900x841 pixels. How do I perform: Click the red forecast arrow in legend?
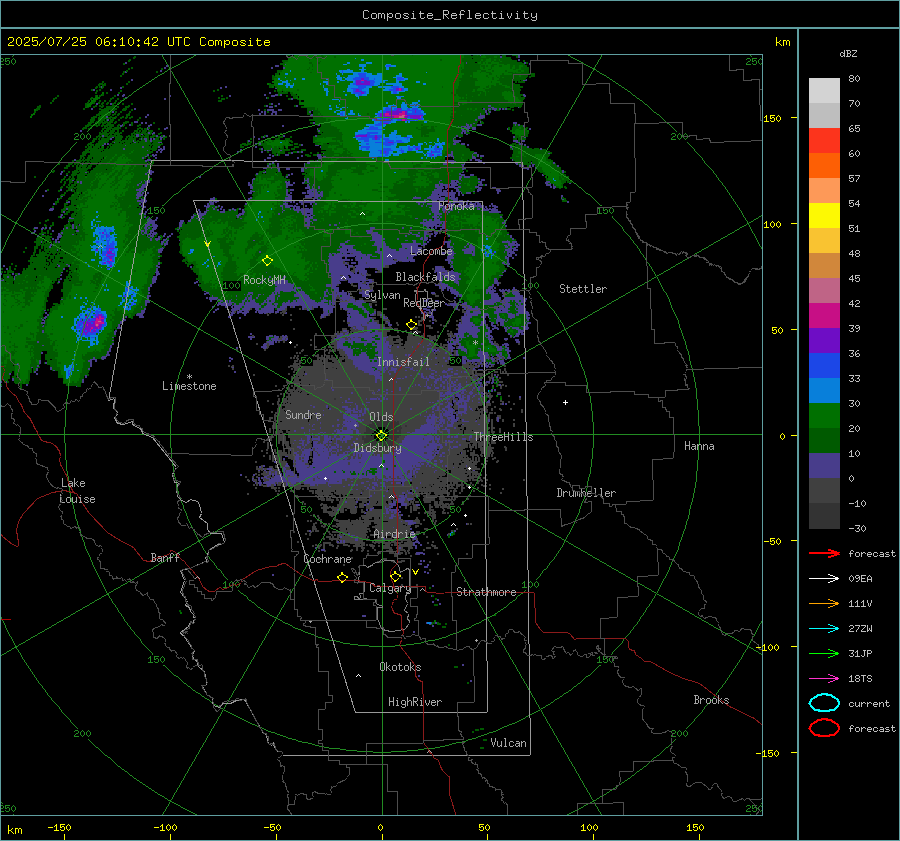(x=824, y=553)
